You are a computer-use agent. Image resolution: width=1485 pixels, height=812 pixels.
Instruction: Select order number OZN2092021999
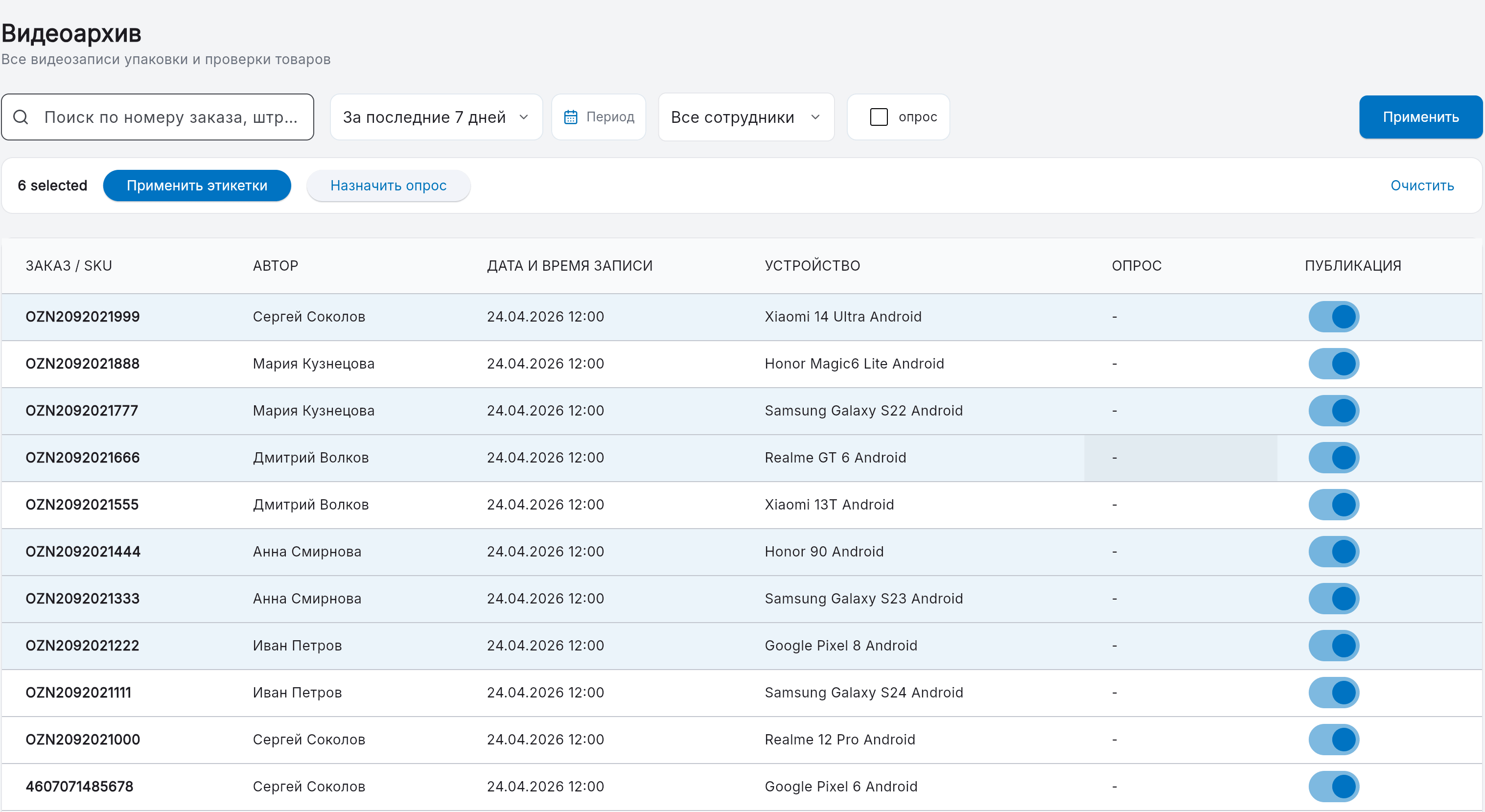[x=82, y=317]
